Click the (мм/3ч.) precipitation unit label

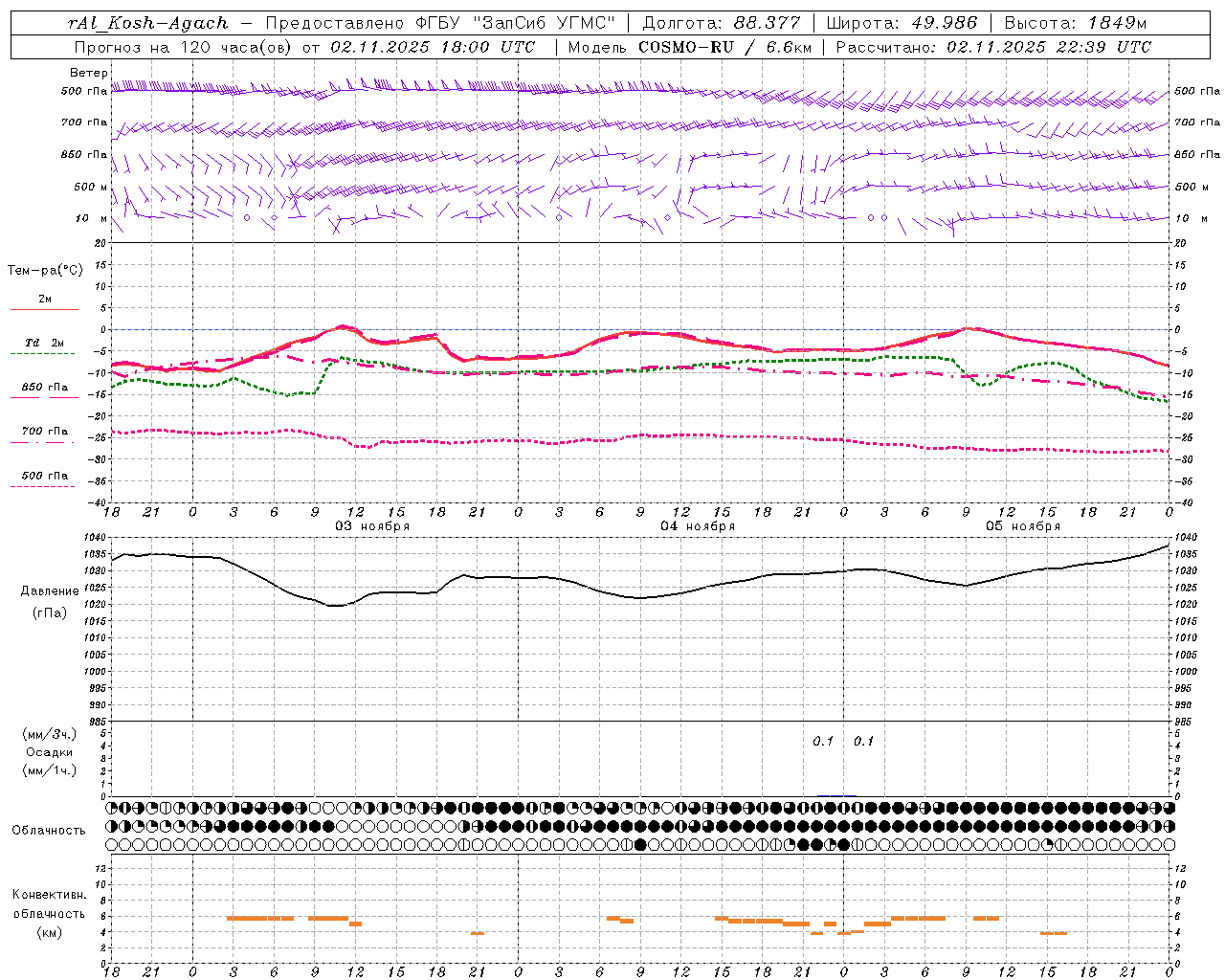pyautogui.click(x=50, y=734)
